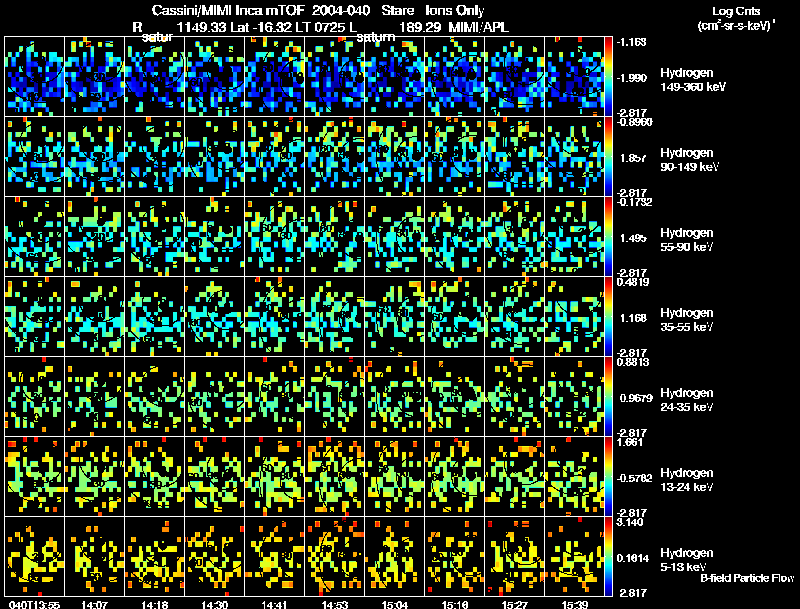Select the 35-55 keV panel at 15:39
Viewport: 800px width, 609px height.
[574, 317]
